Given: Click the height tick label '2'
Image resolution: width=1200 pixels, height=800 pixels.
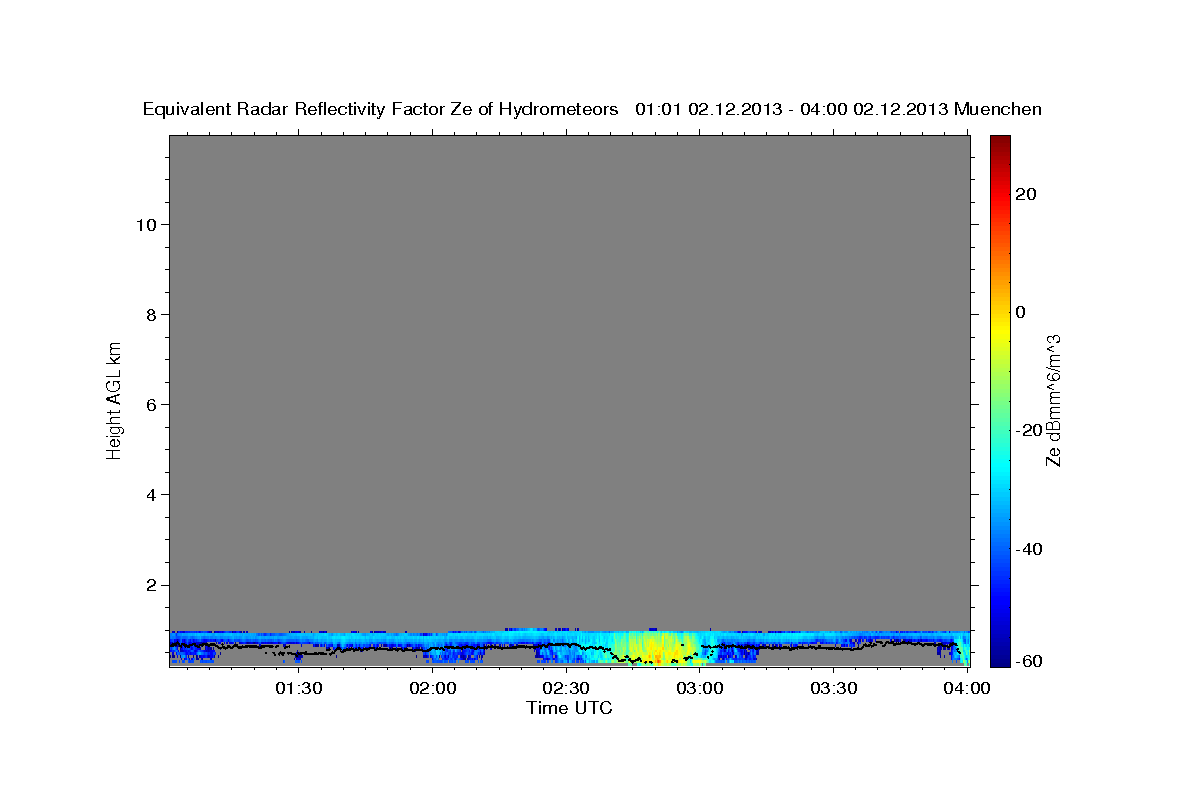Looking at the screenshot, I should (x=152, y=585).
